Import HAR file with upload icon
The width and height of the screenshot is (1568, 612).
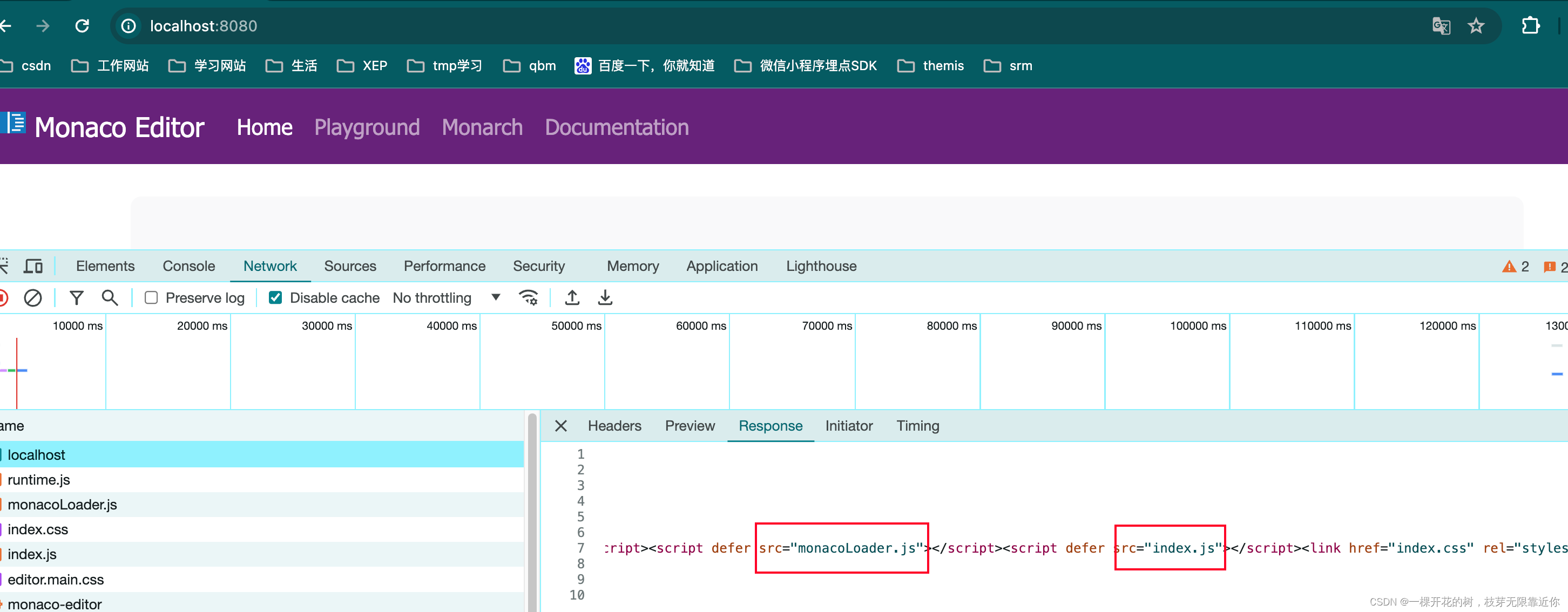pyautogui.click(x=572, y=297)
